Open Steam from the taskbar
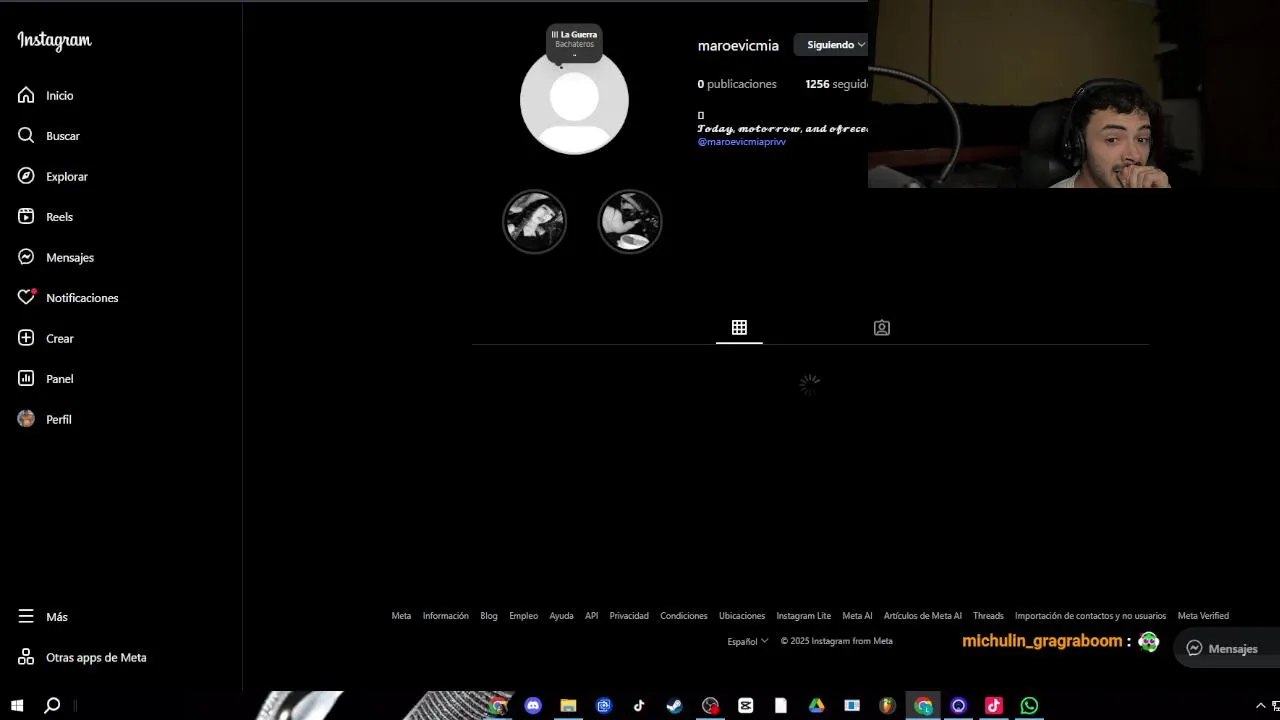1280x720 pixels. pos(675,705)
